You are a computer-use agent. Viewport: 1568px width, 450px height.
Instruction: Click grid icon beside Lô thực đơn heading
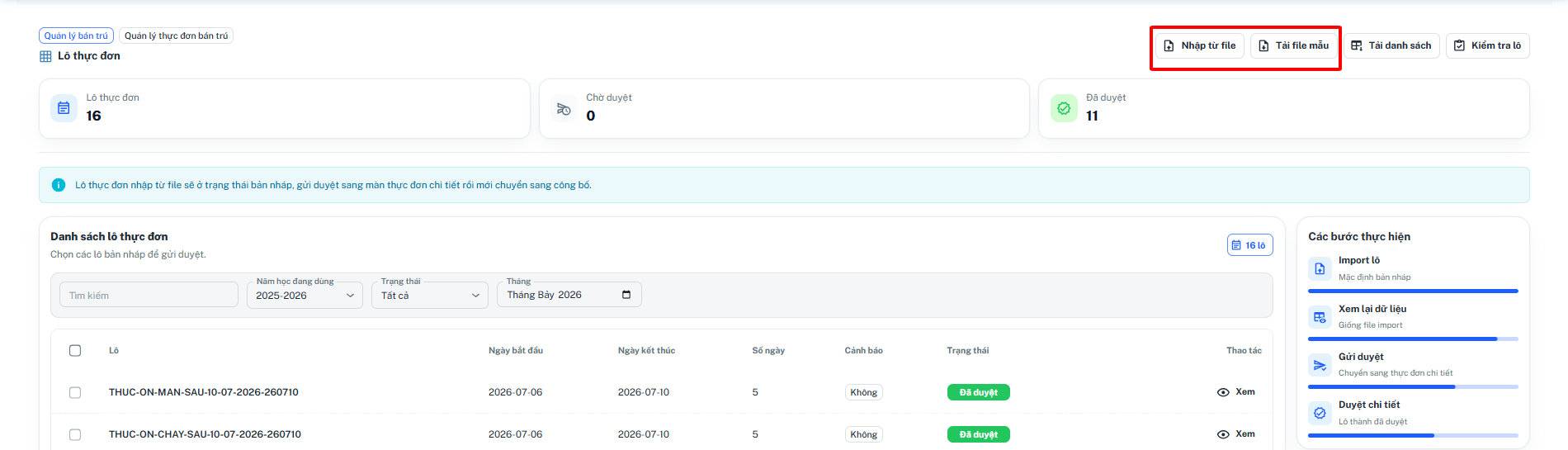45,56
